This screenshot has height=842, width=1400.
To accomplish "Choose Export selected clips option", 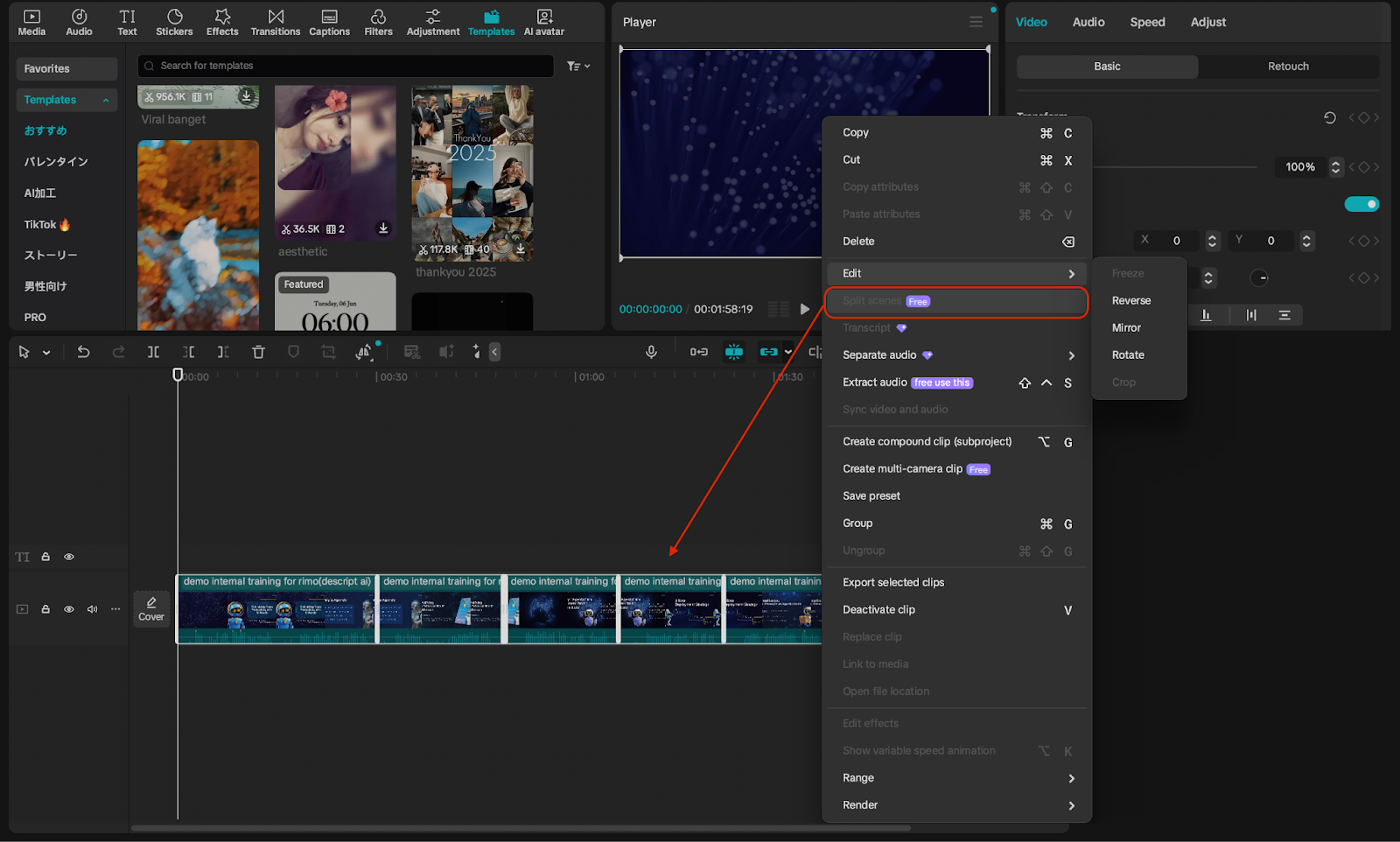I will [893, 582].
